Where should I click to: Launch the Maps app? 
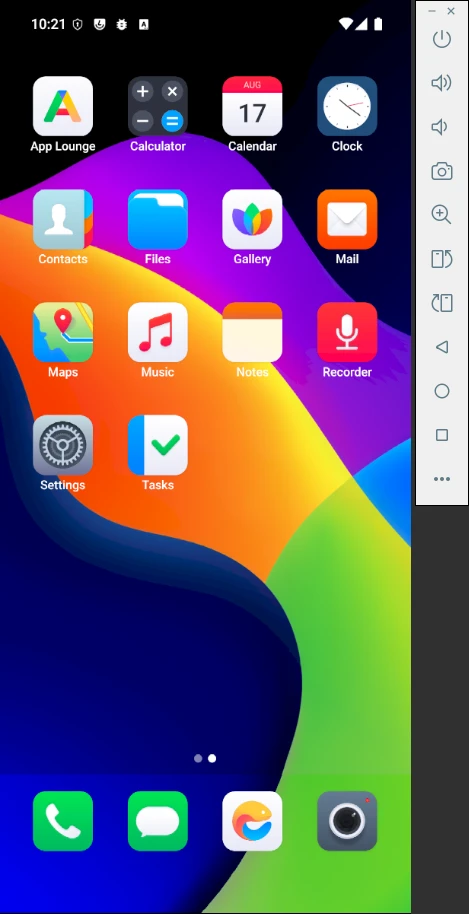63,332
